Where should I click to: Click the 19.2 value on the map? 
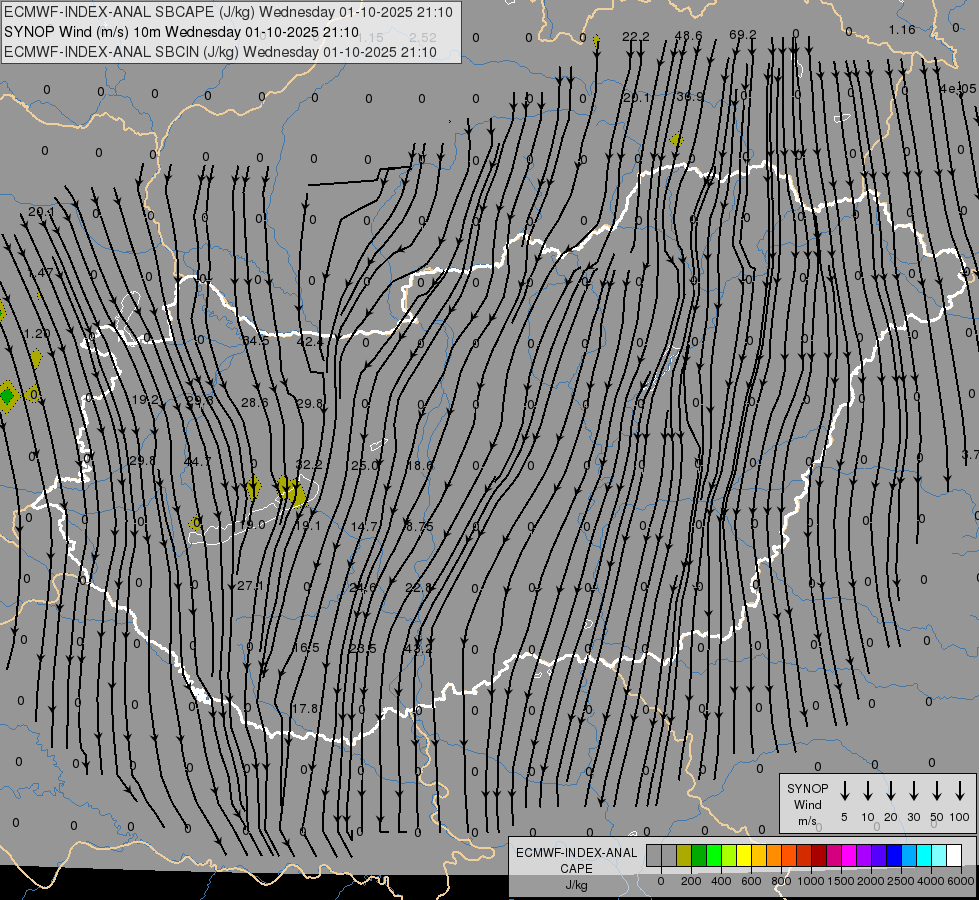(145, 399)
